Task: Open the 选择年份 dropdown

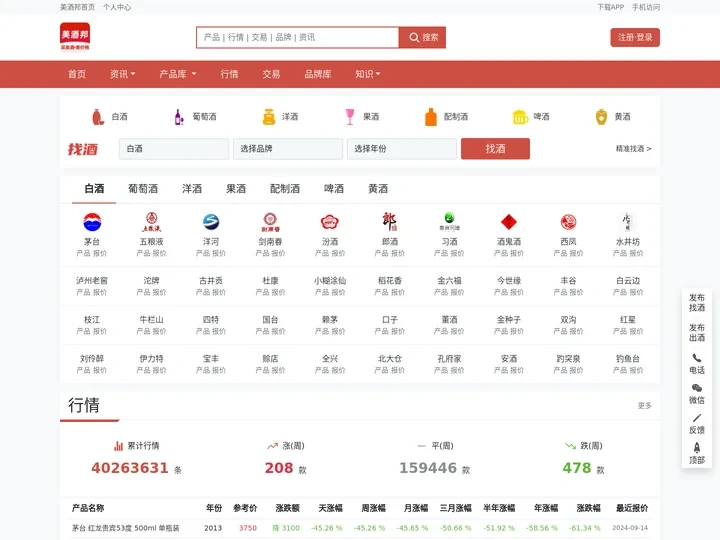Action: (x=402, y=149)
